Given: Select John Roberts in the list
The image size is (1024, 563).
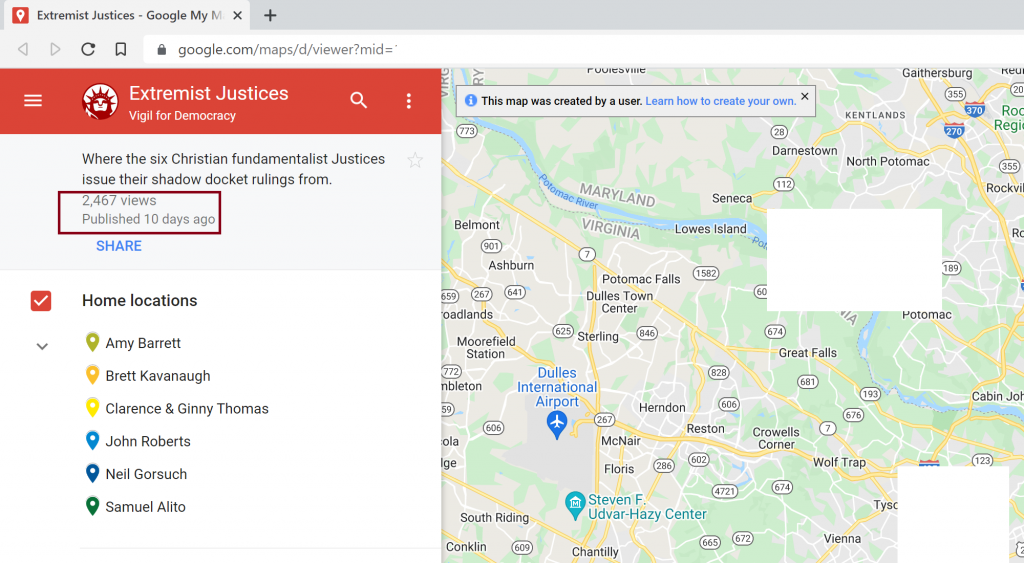Looking at the screenshot, I should point(148,442).
